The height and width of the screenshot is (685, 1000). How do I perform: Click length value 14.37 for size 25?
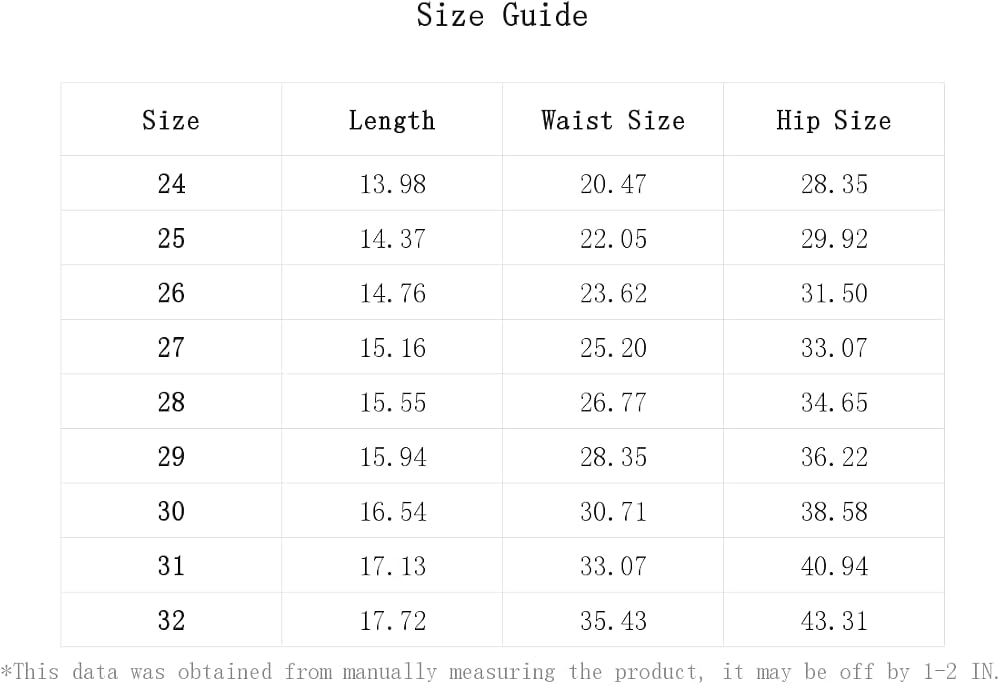click(392, 239)
